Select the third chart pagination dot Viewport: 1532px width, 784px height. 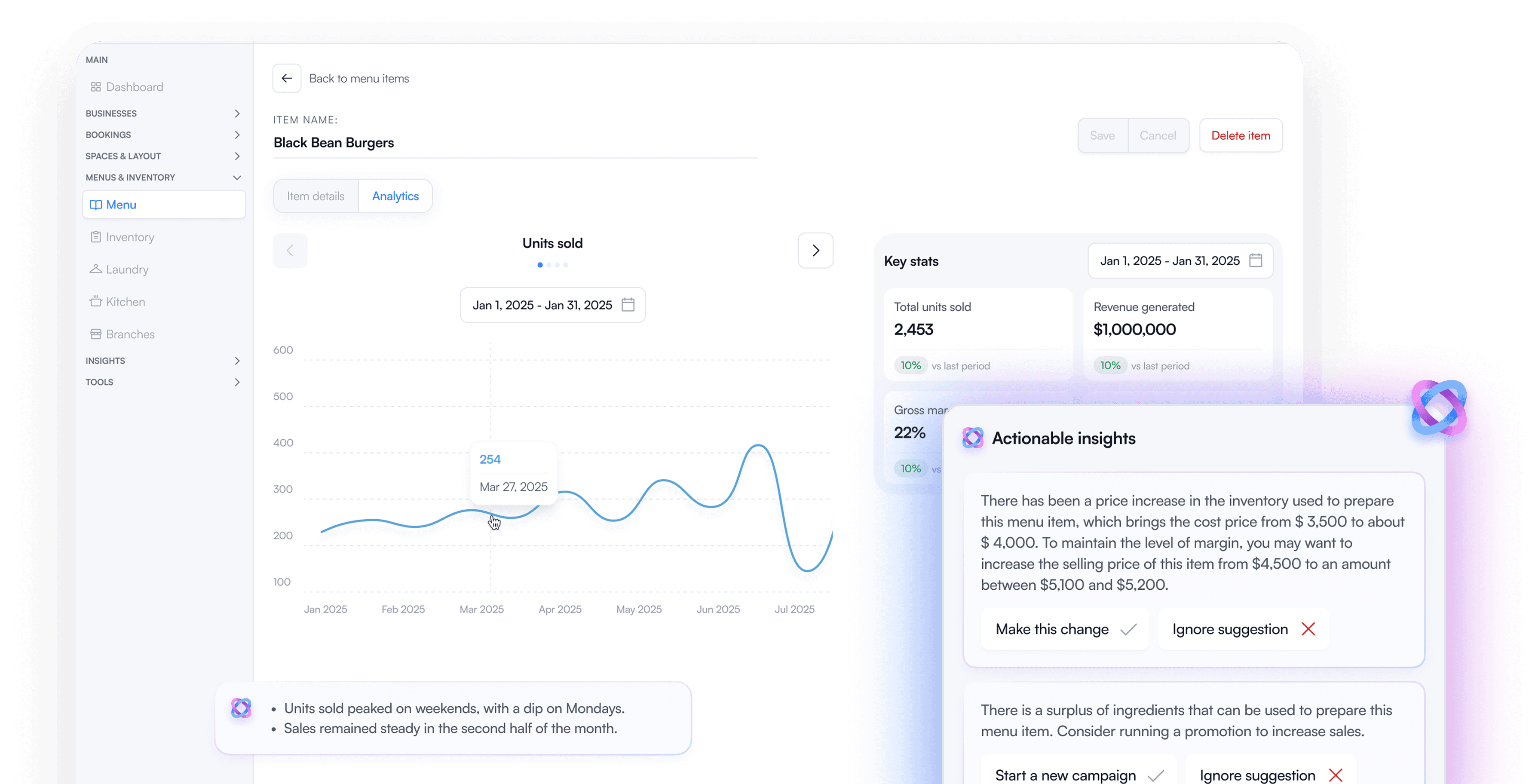[x=557, y=265]
